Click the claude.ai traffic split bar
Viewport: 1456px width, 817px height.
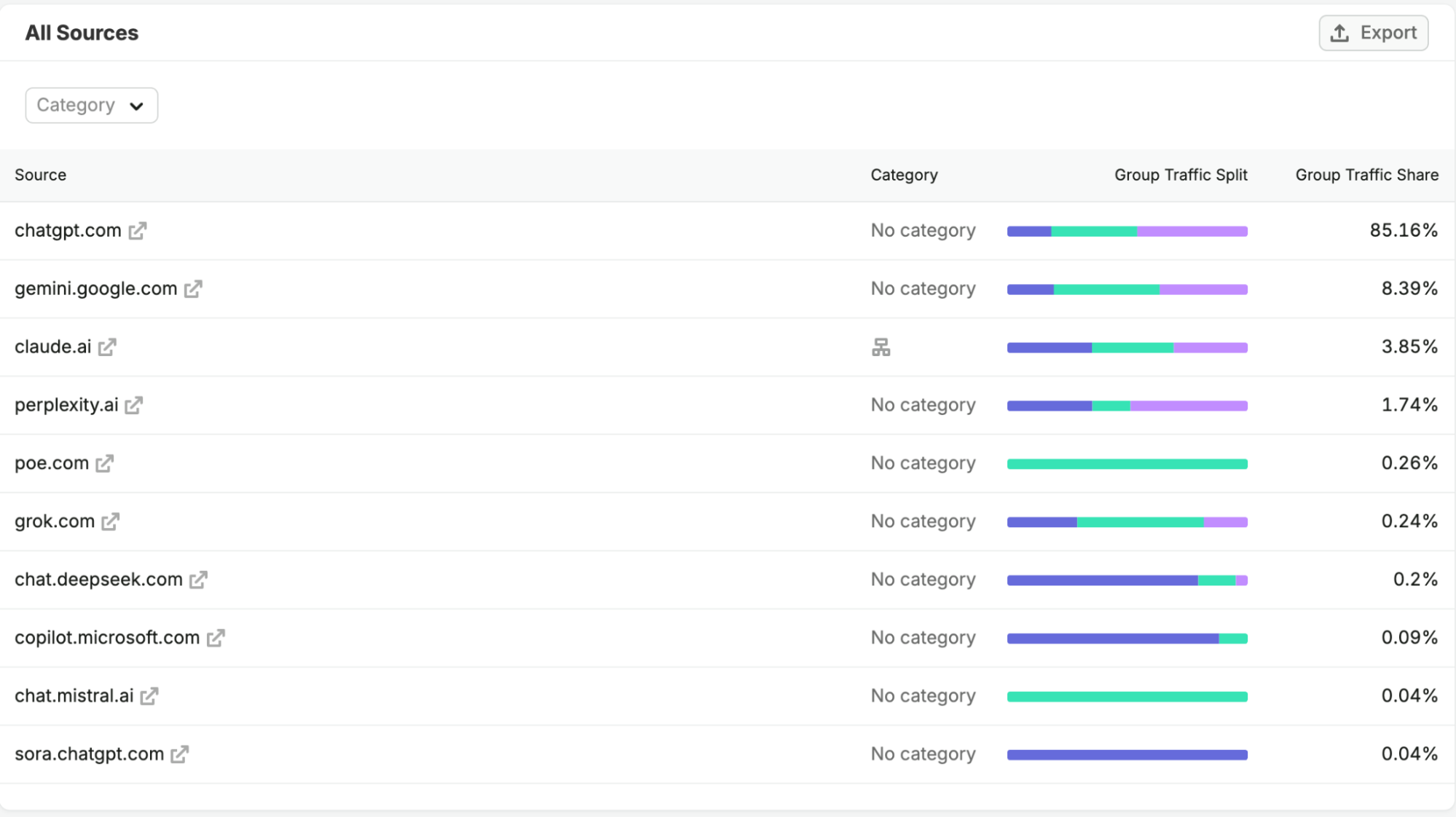tap(1128, 348)
